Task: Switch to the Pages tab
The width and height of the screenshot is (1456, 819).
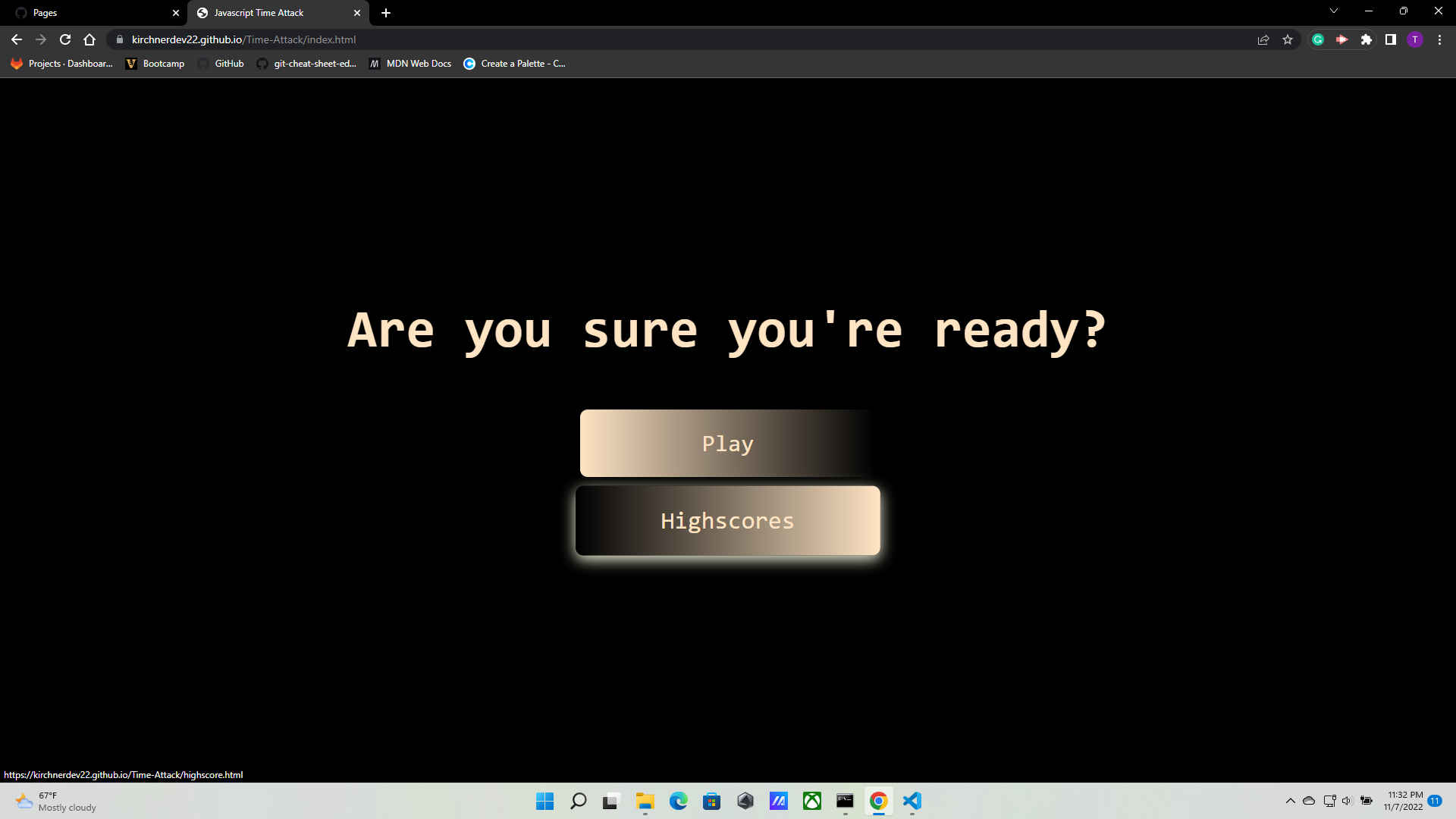Action: pyautogui.click(x=91, y=13)
